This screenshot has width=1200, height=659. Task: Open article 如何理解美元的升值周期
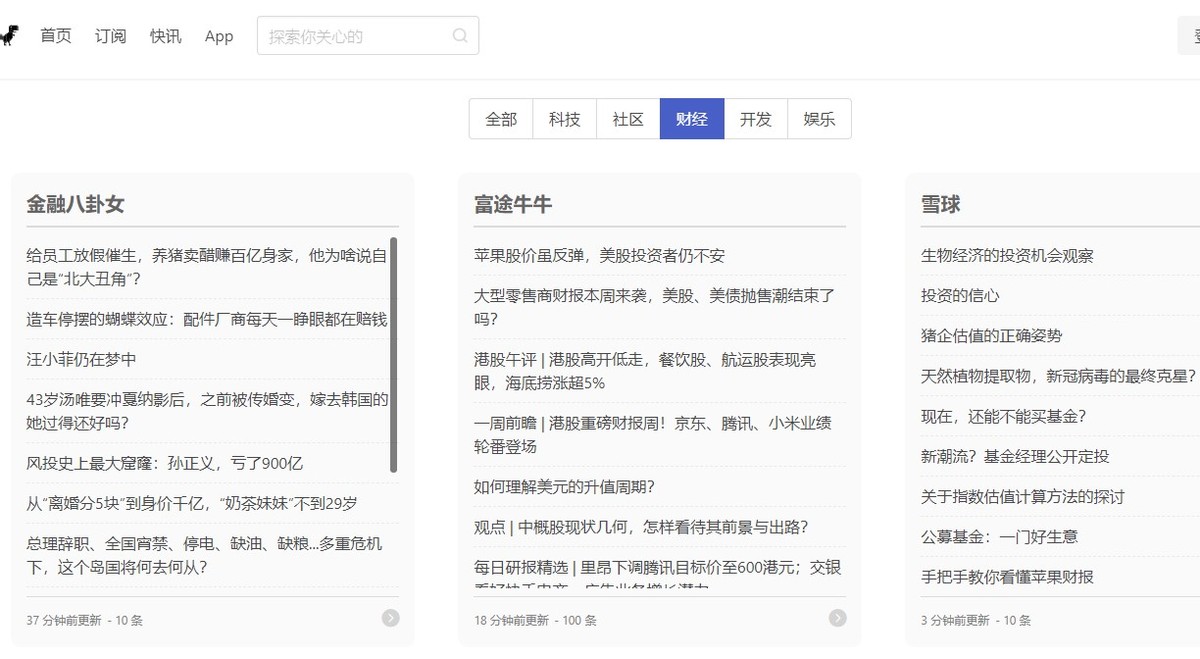tap(565, 487)
